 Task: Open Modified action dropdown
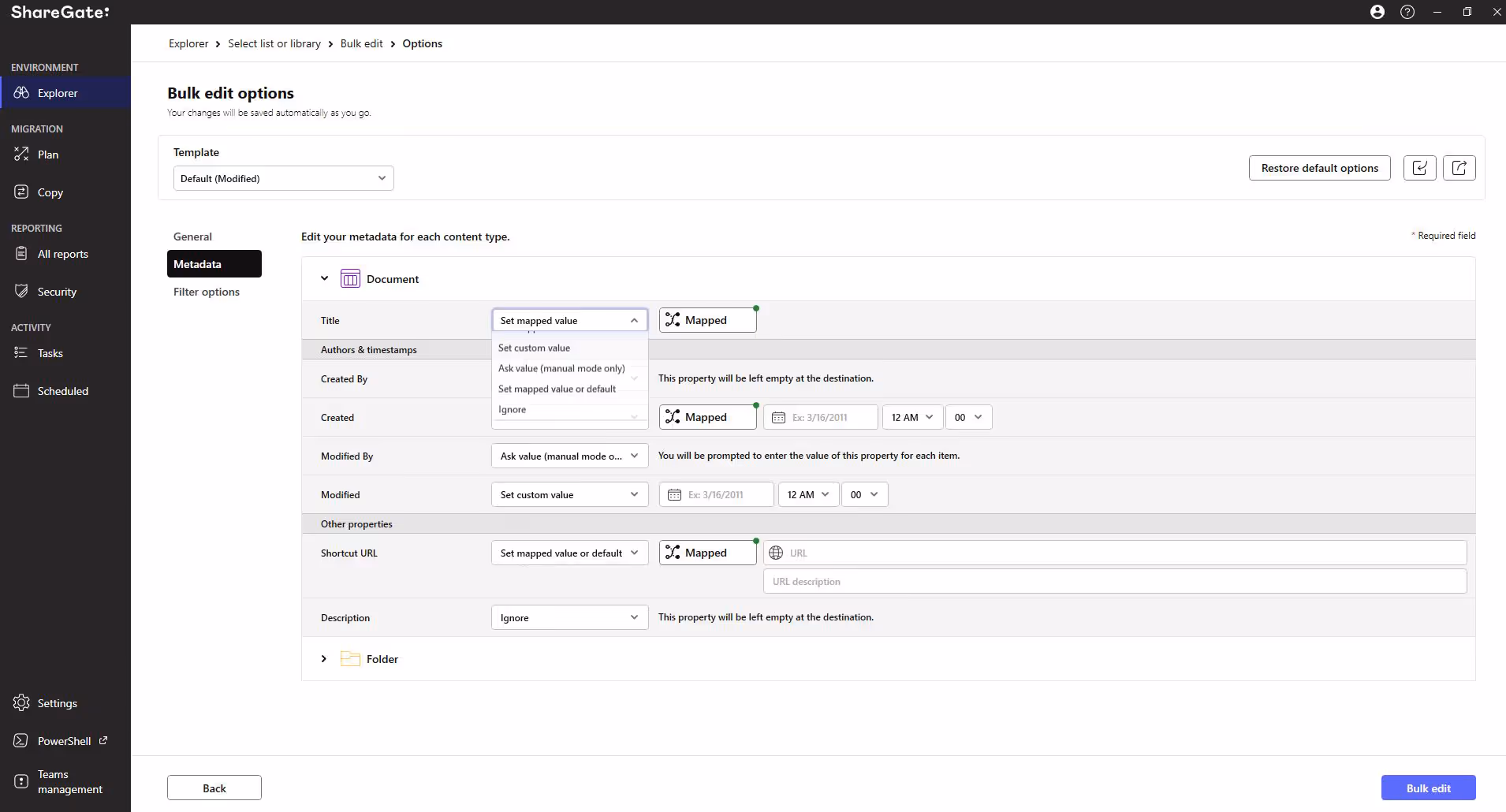pyautogui.click(x=569, y=494)
